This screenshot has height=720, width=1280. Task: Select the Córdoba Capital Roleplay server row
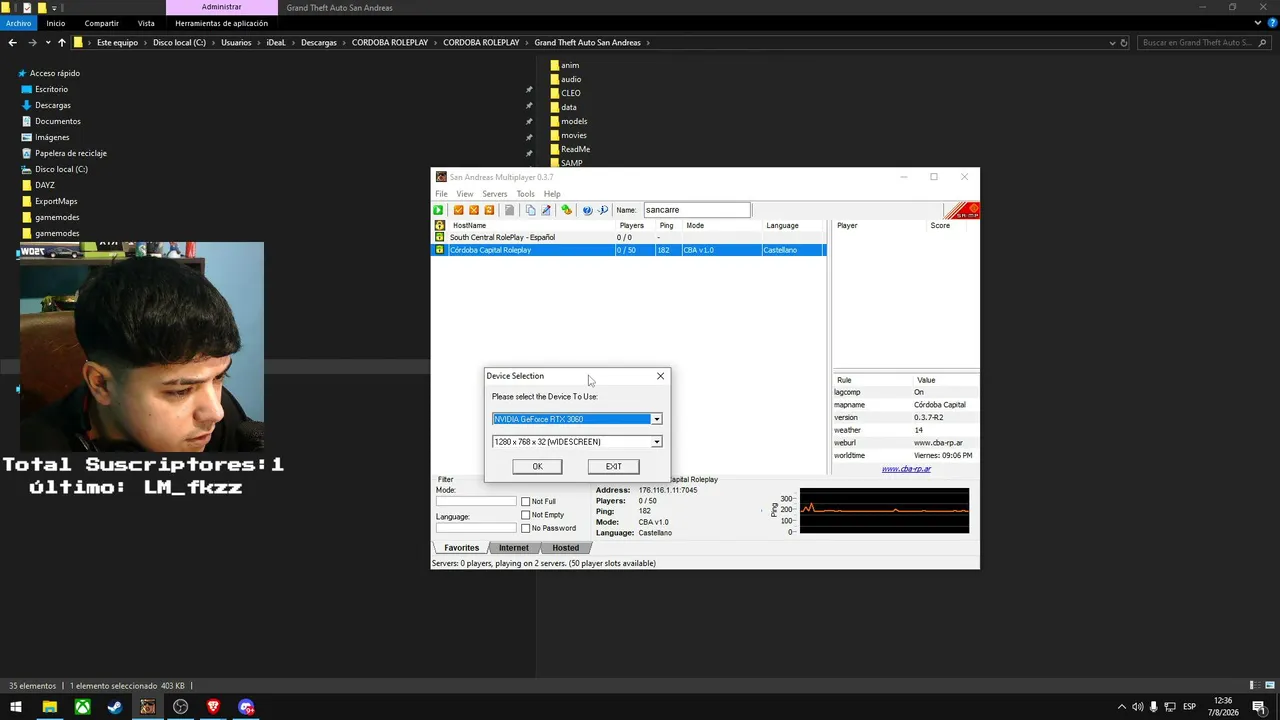click(628, 250)
